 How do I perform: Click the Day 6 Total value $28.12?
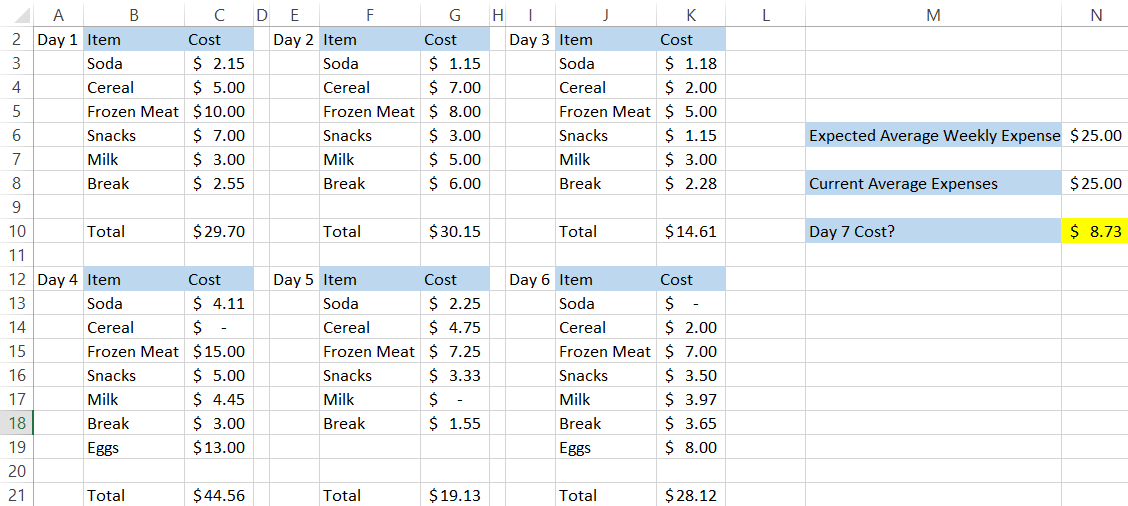click(x=690, y=495)
